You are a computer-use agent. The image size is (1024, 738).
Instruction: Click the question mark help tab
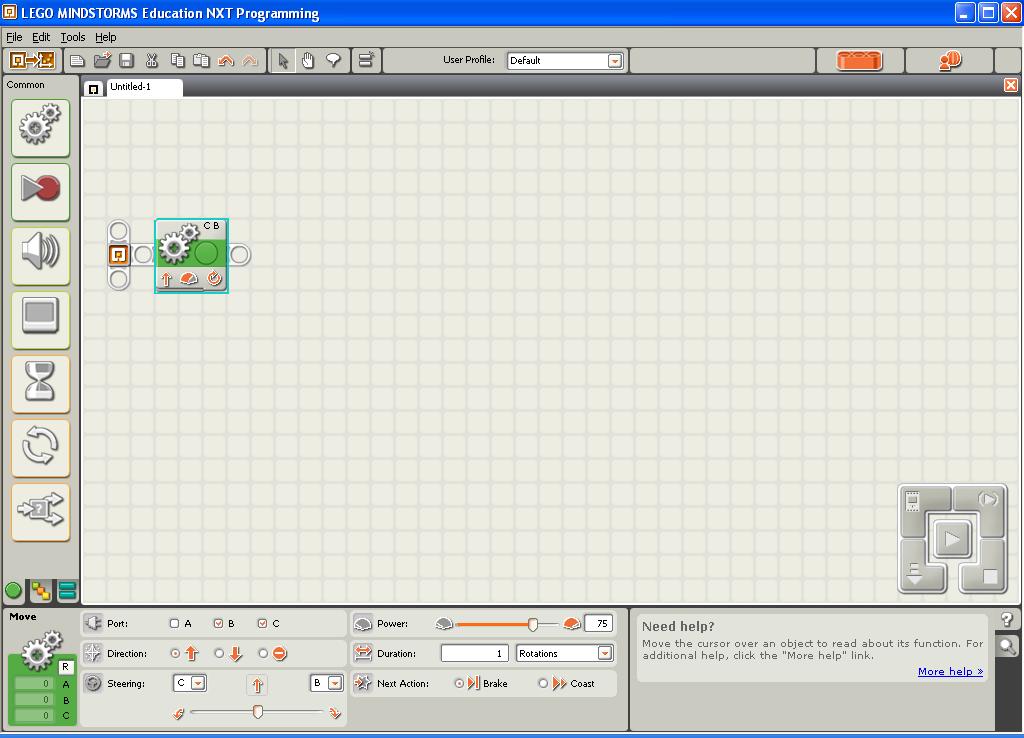click(1007, 619)
